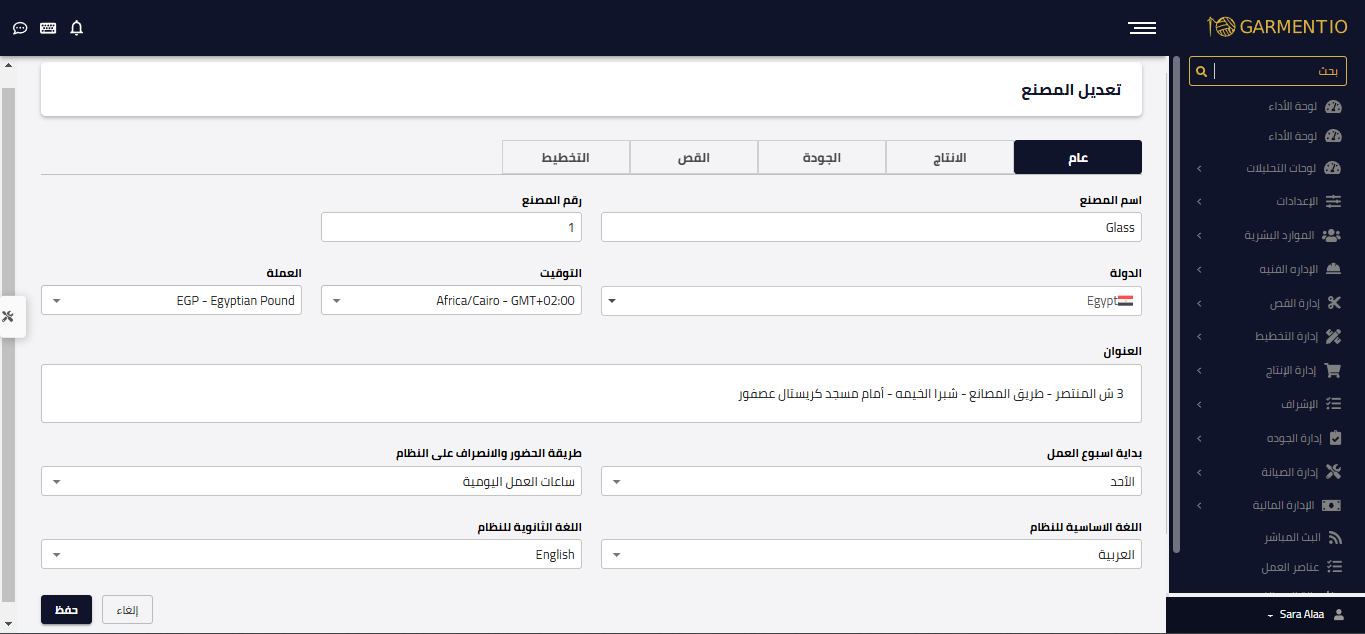The width and height of the screenshot is (1365, 634).
Task: Expand the إدارة الإنتاج sidebar menu
Action: [1269, 370]
